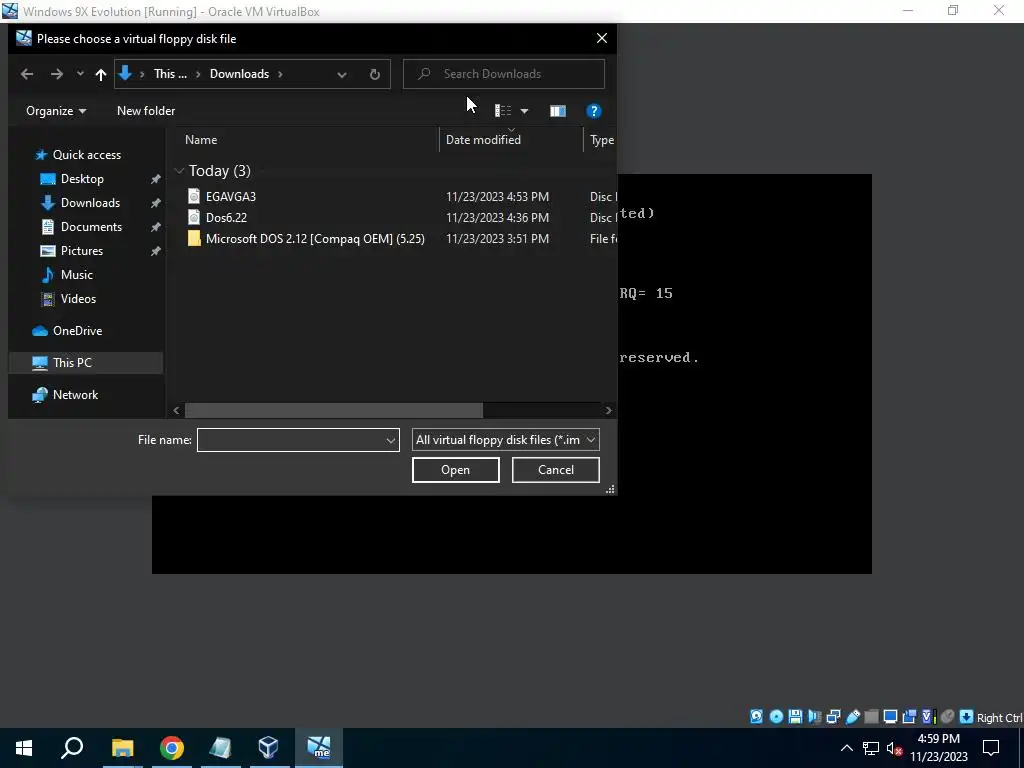1024x768 pixels.
Task: Expand the chevron after Downloads breadcrumb
Action: coord(280,74)
